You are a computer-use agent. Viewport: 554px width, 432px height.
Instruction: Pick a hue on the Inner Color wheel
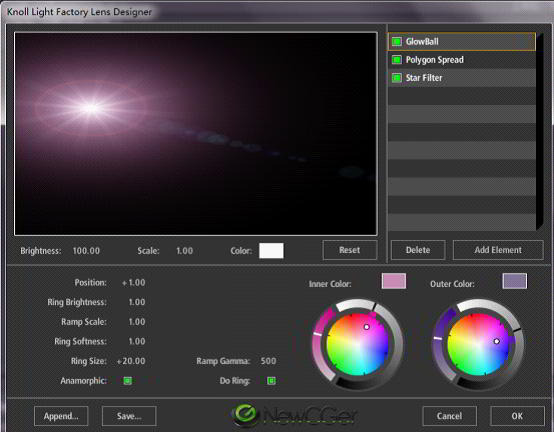click(358, 344)
